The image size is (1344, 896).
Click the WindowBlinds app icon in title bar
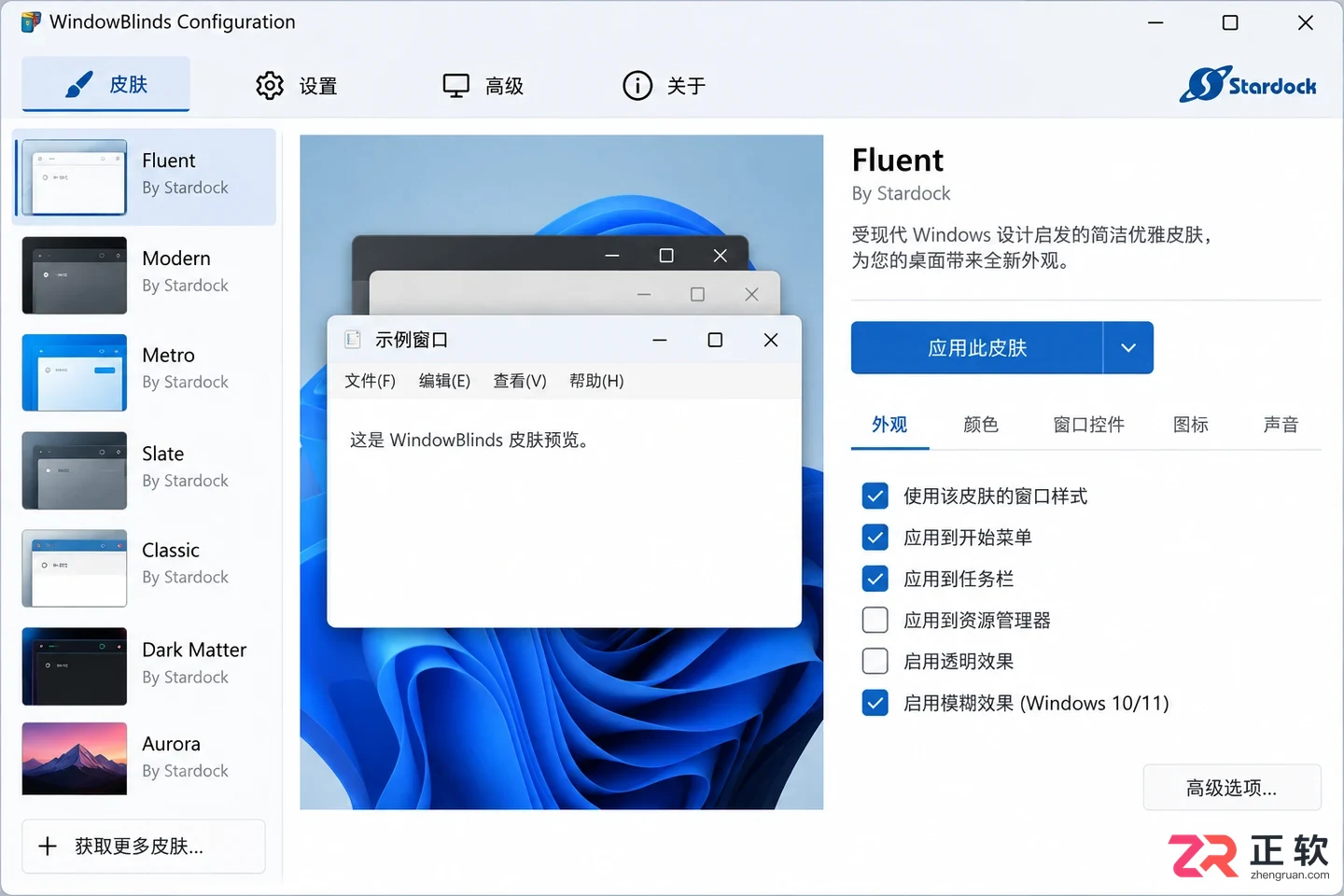click(31, 21)
